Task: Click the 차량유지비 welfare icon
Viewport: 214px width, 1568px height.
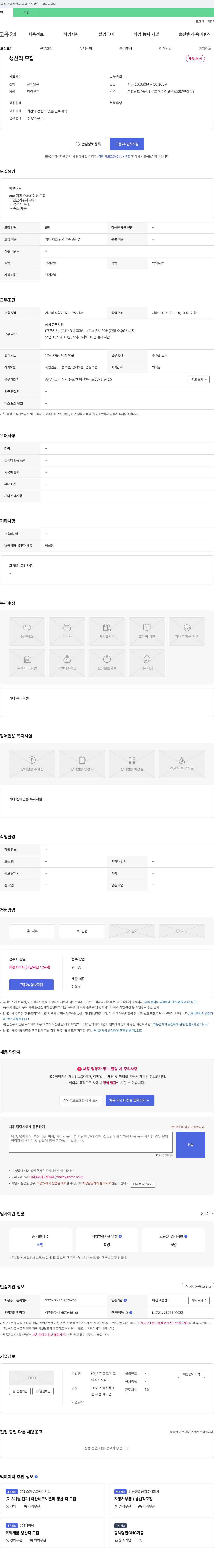Action: tap(107, 631)
